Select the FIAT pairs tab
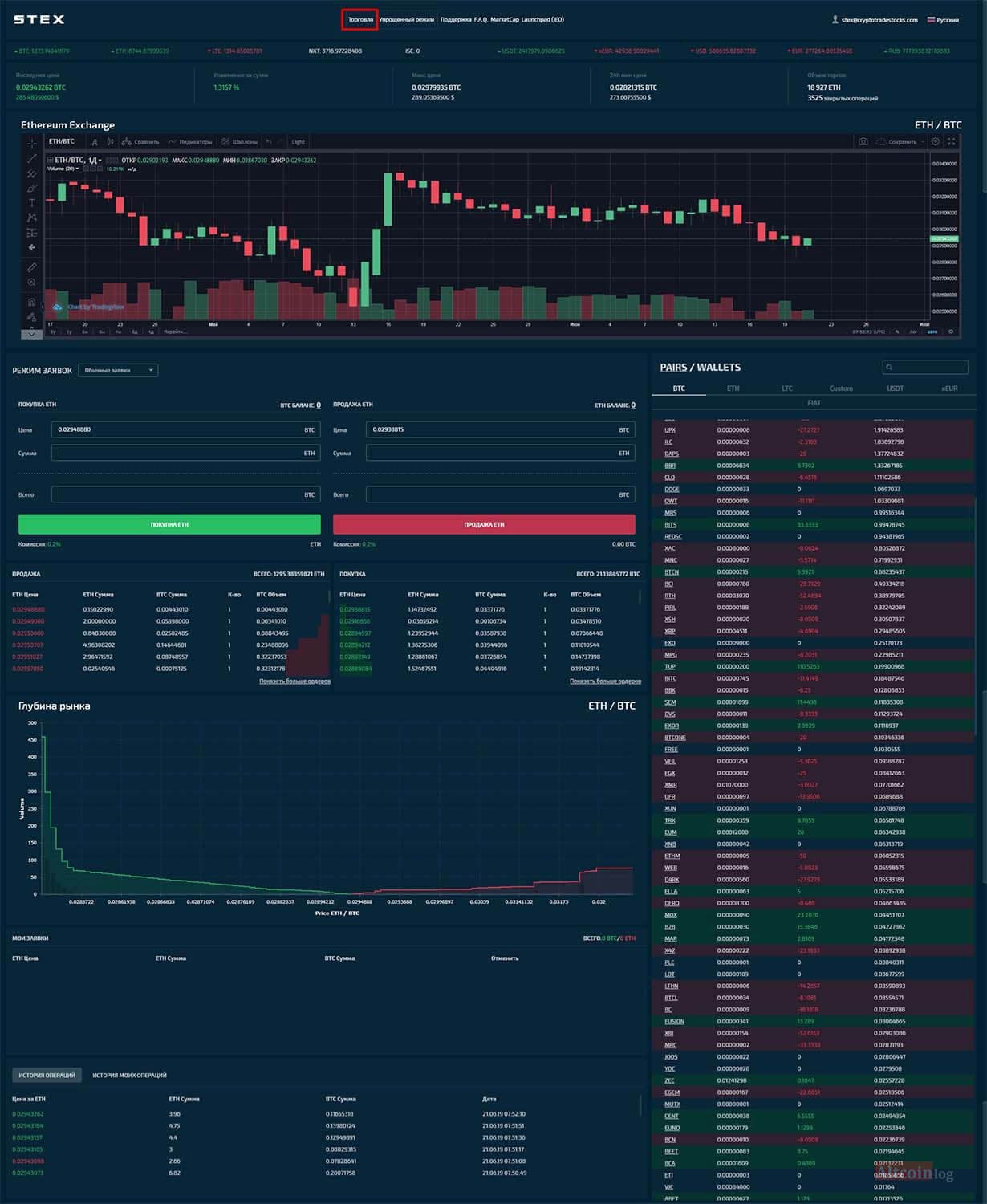987x1204 pixels. (814, 403)
